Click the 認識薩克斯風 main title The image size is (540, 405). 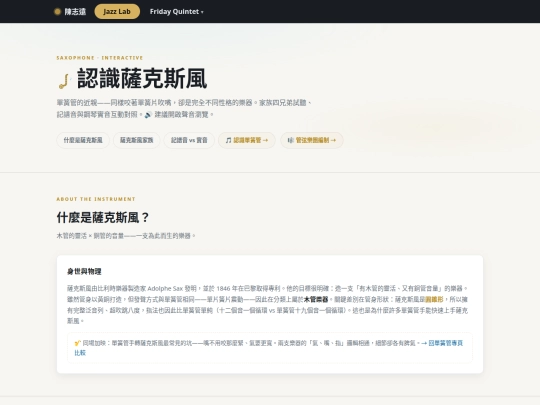(142, 79)
